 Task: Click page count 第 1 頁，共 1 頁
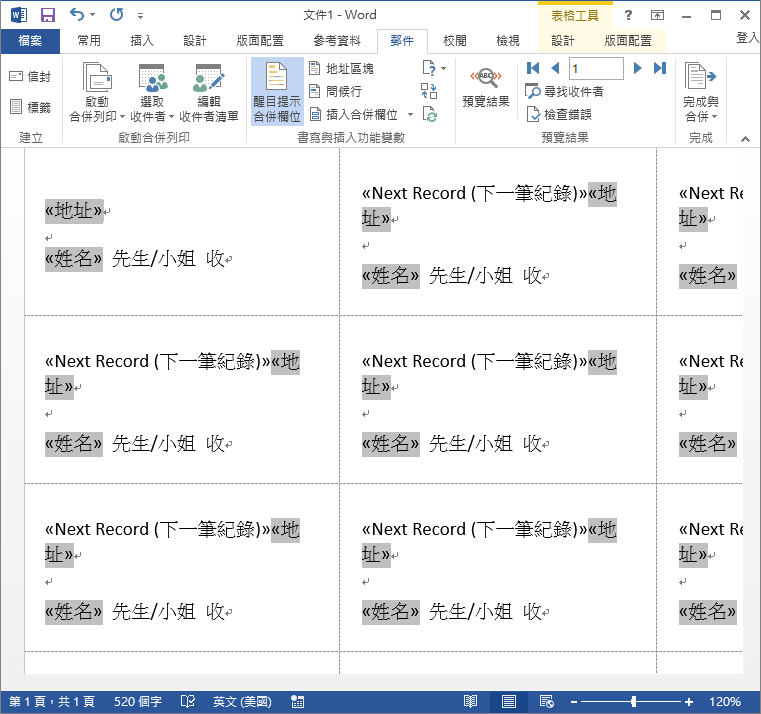(x=51, y=701)
